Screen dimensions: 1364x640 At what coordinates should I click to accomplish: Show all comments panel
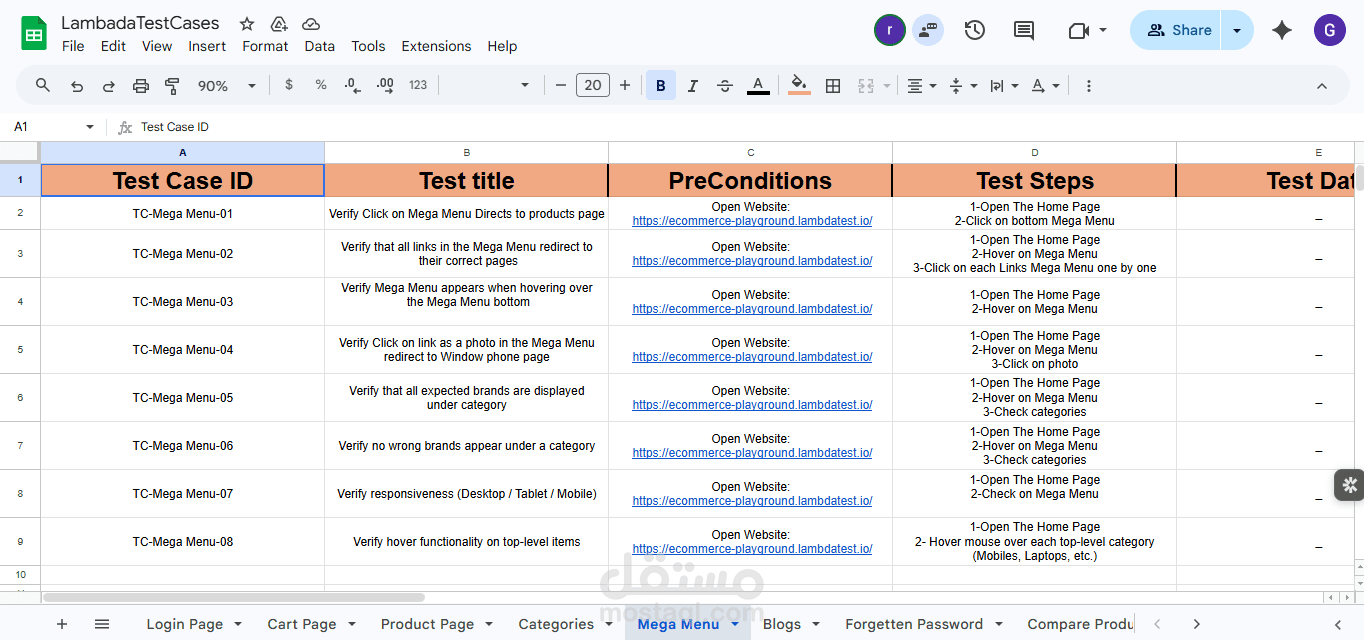point(1024,30)
